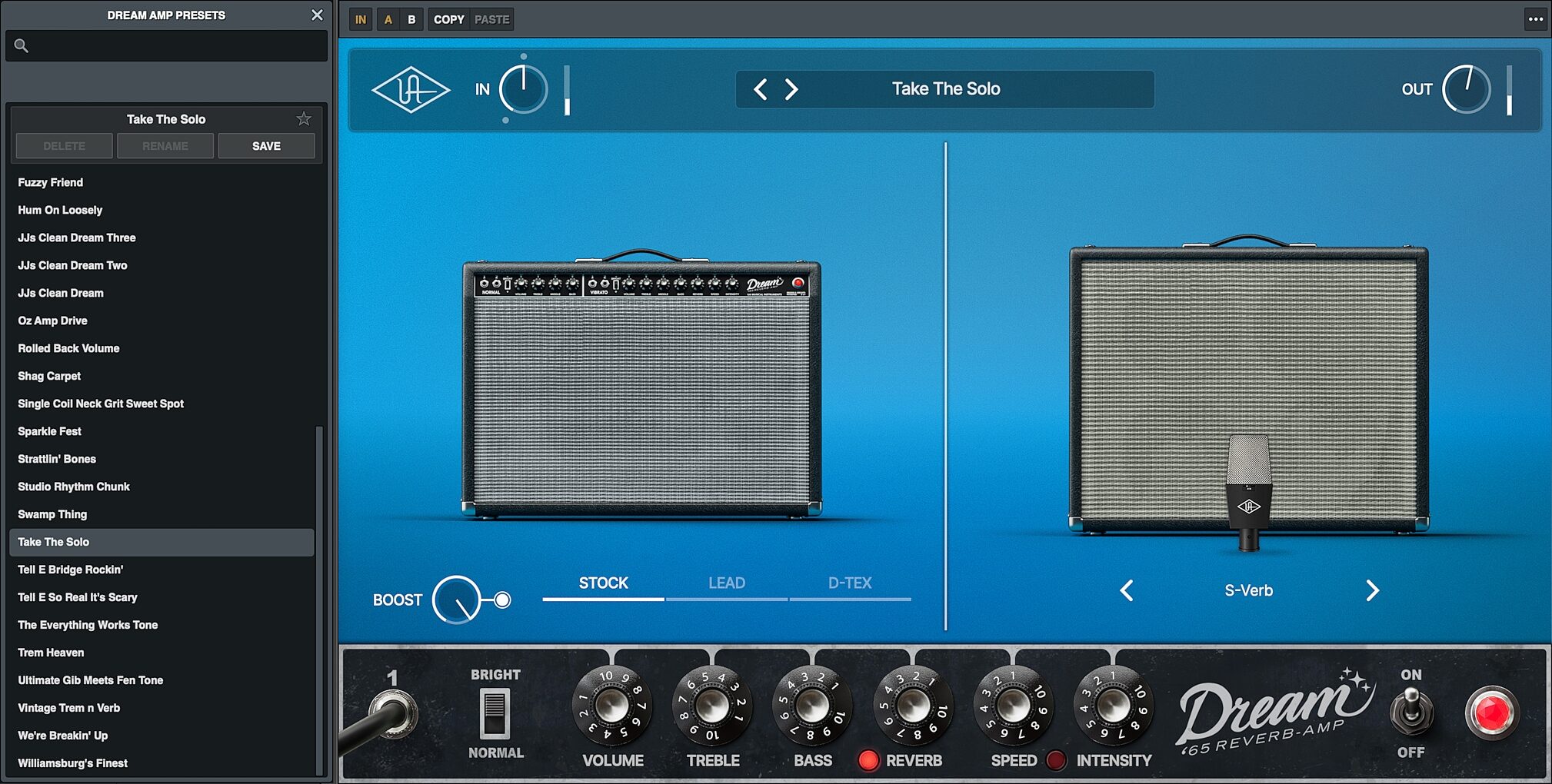Load the JJs Clean Dream Two preset
This screenshot has width=1552, height=784.
tap(162, 265)
